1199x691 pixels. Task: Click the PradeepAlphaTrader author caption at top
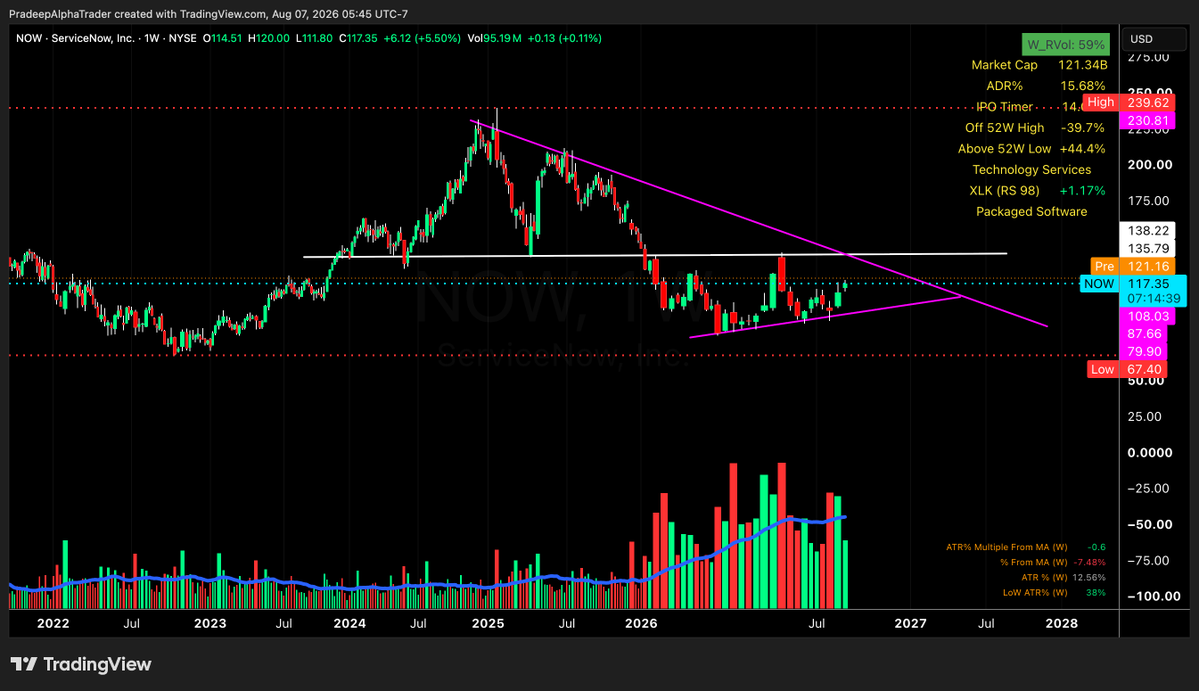pyautogui.click(x=208, y=15)
